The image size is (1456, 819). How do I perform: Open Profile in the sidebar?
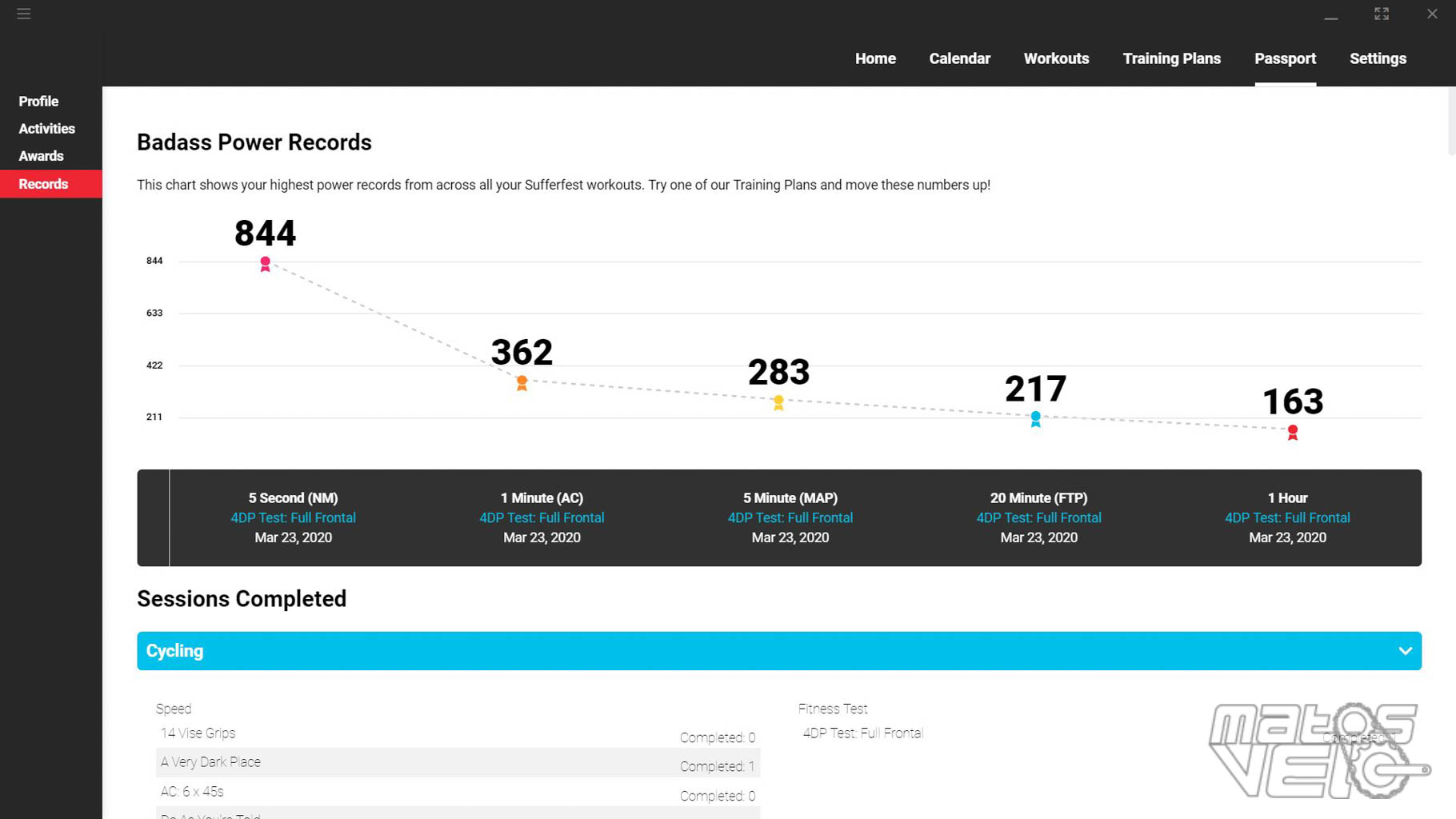pos(38,102)
